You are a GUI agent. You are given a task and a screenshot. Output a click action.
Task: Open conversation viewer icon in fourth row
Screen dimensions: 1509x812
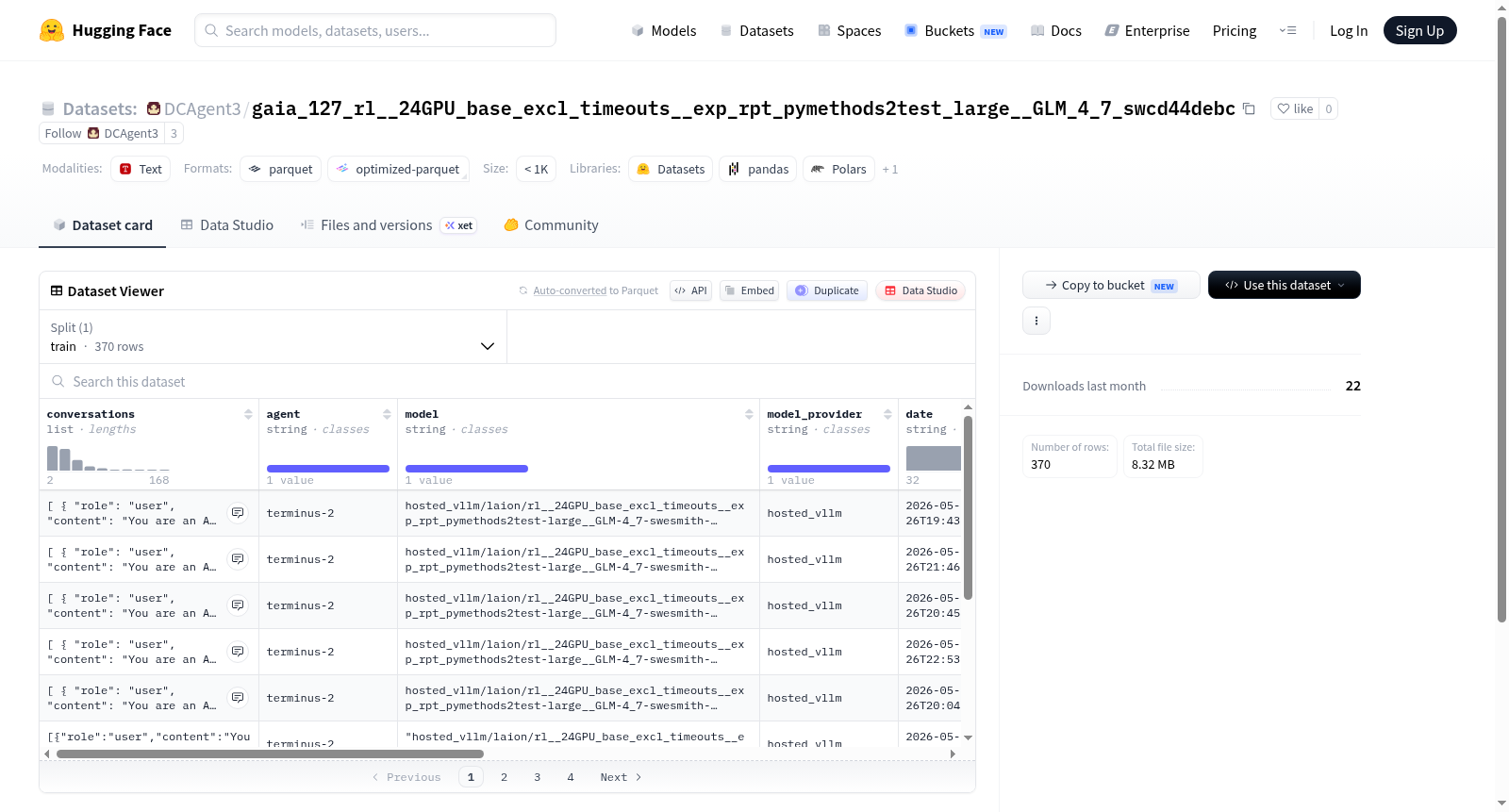[238, 652]
